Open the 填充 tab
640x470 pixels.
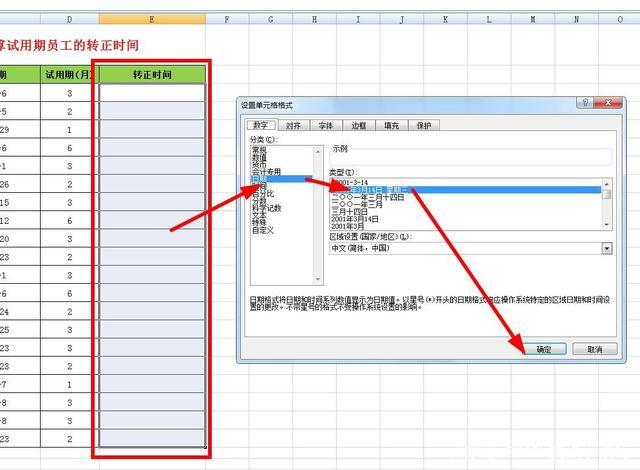pyautogui.click(x=391, y=125)
